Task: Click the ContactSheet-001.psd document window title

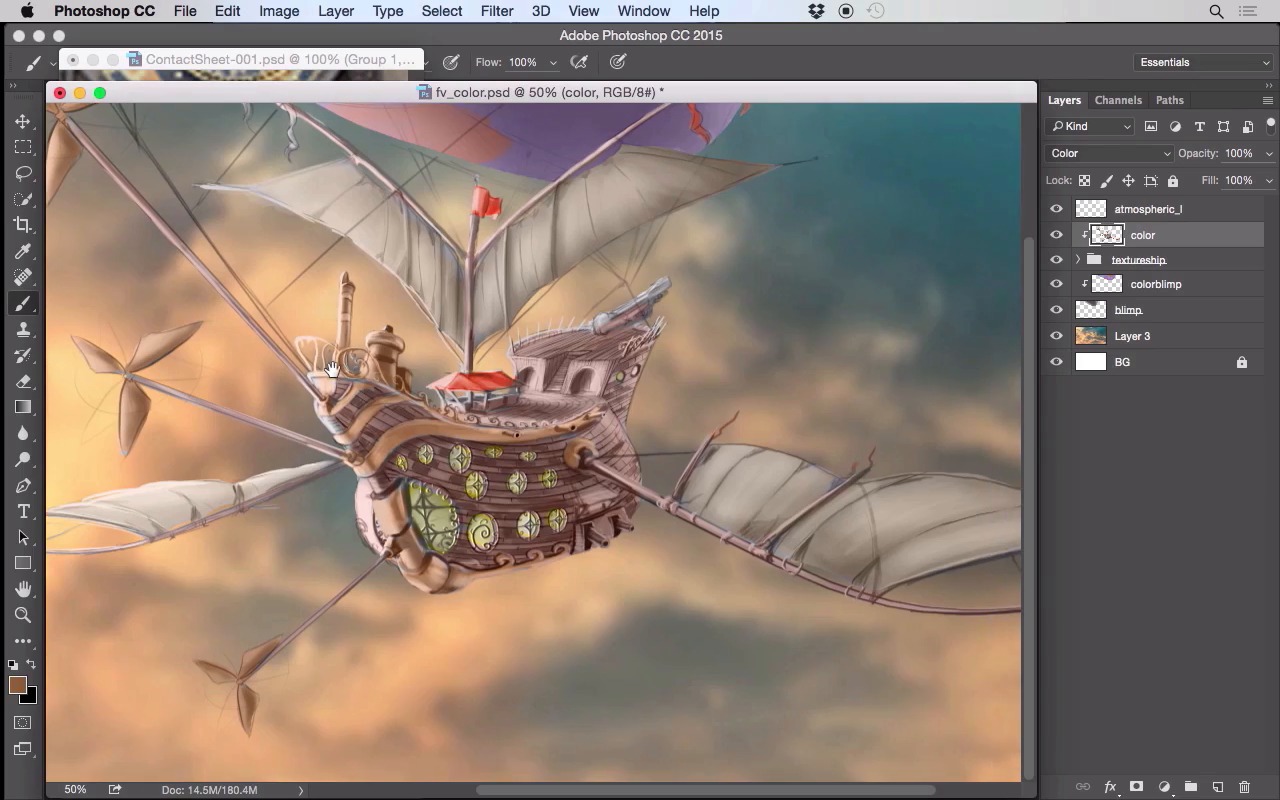Action: tap(280, 59)
